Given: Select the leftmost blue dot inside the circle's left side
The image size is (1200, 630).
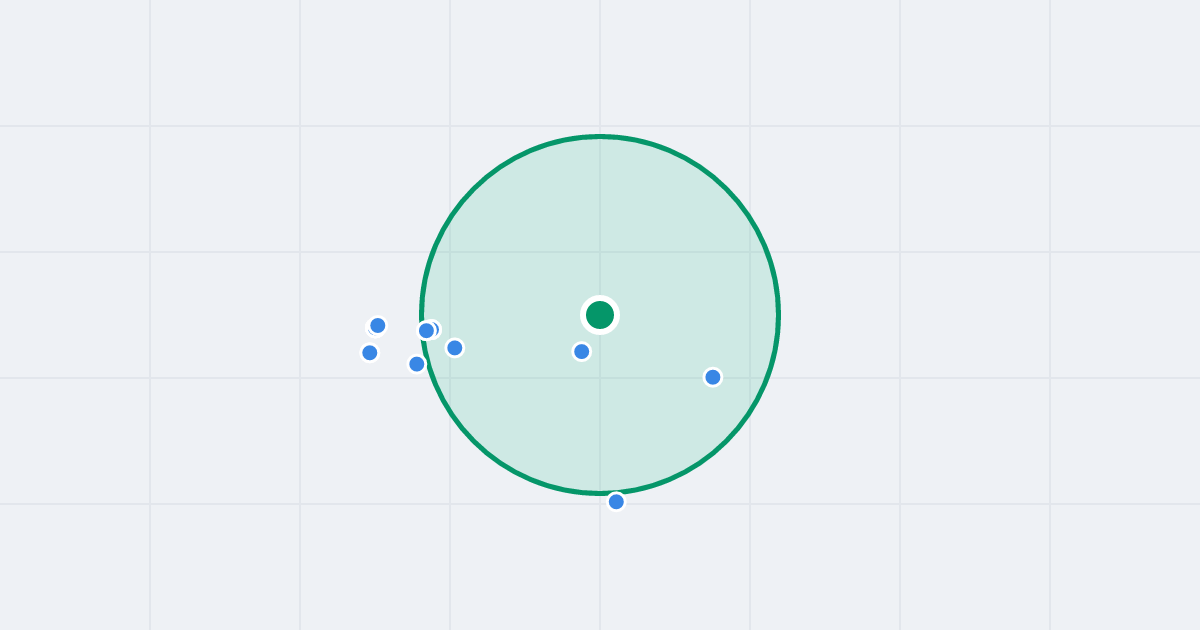Looking at the screenshot, I should 455,348.
